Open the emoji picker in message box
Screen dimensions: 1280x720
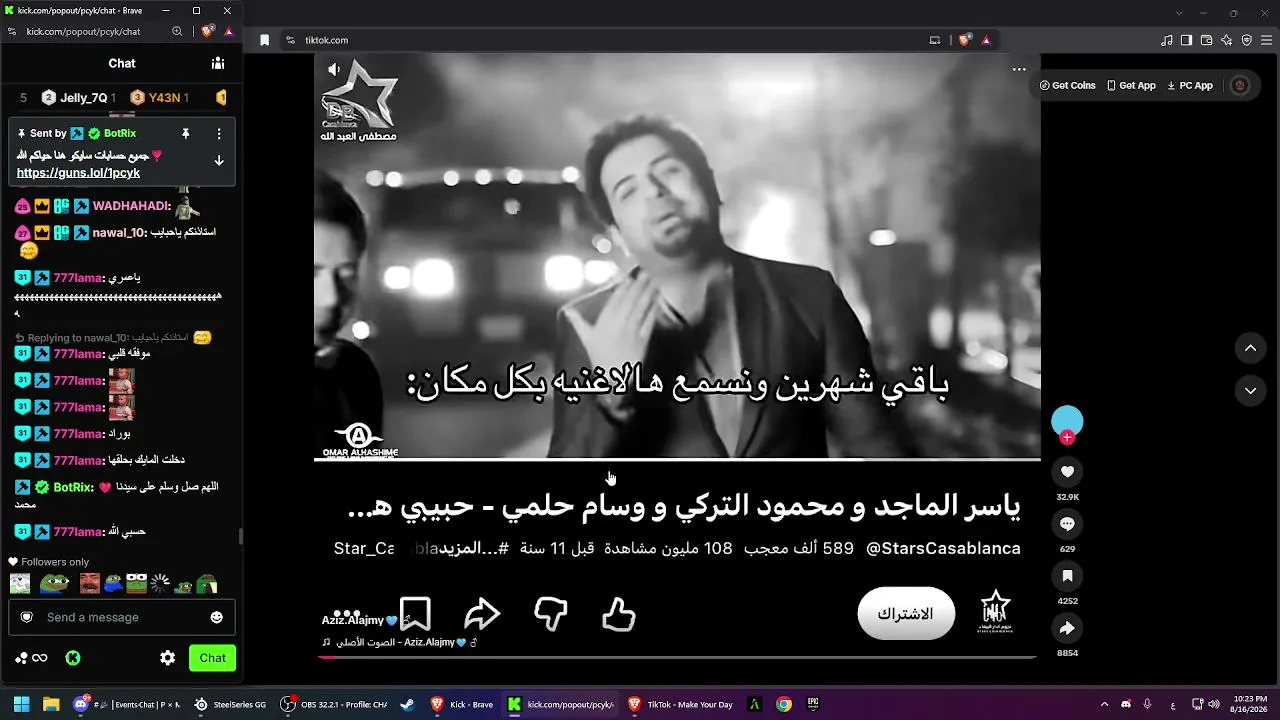[x=216, y=617]
